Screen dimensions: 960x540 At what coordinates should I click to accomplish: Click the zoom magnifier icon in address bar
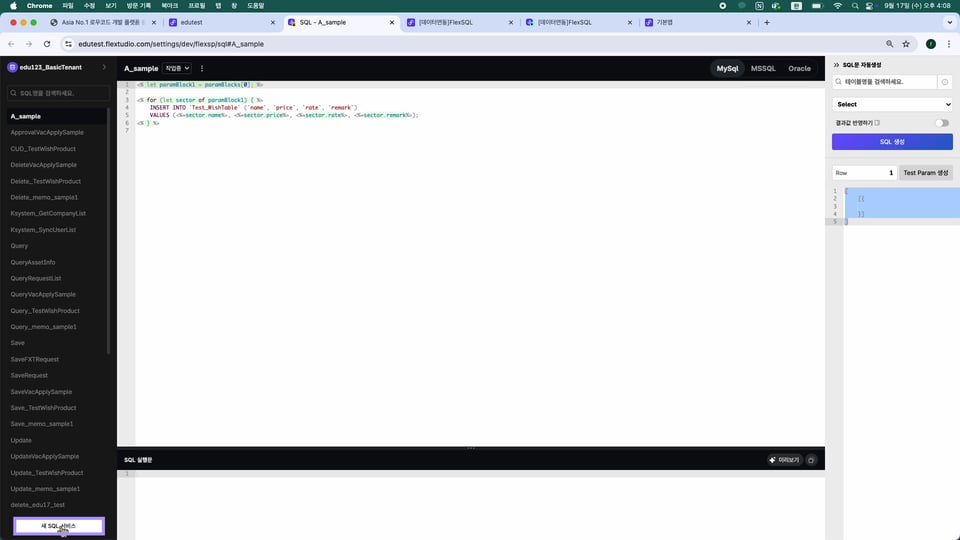[x=890, y=44]
